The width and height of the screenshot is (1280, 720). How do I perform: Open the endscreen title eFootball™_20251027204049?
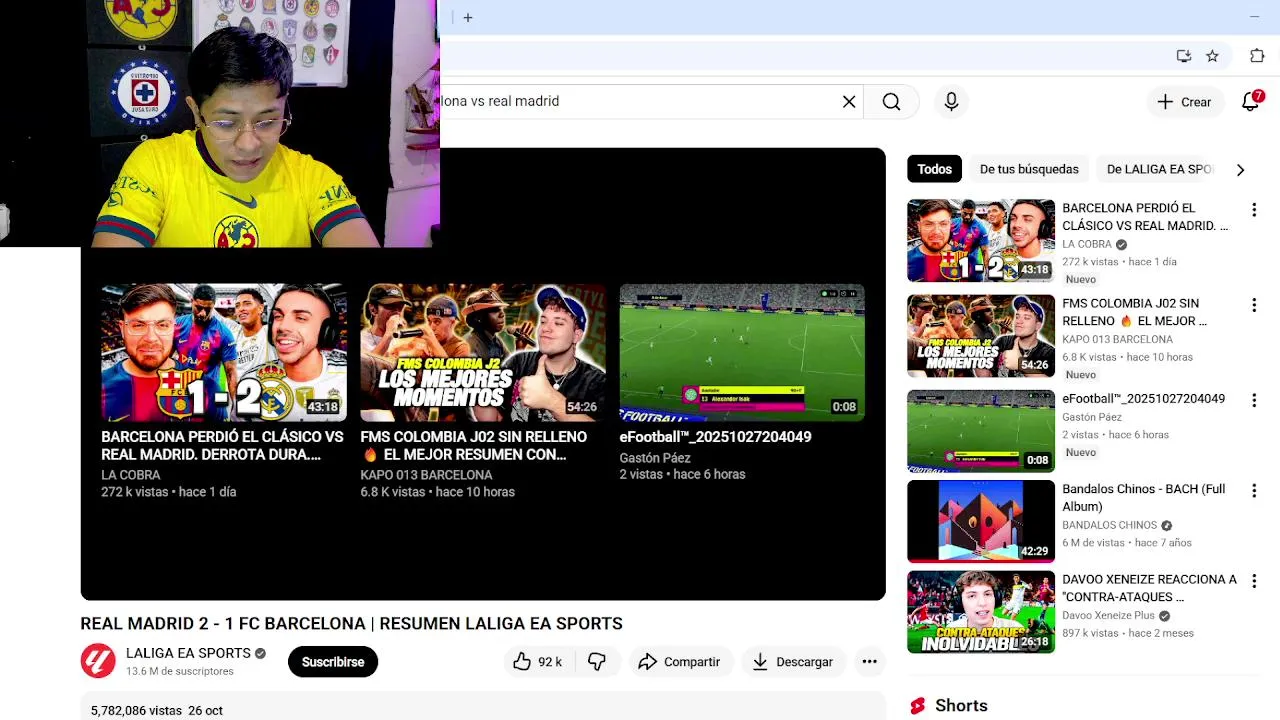pyautogui.click(x=715, y=437)
